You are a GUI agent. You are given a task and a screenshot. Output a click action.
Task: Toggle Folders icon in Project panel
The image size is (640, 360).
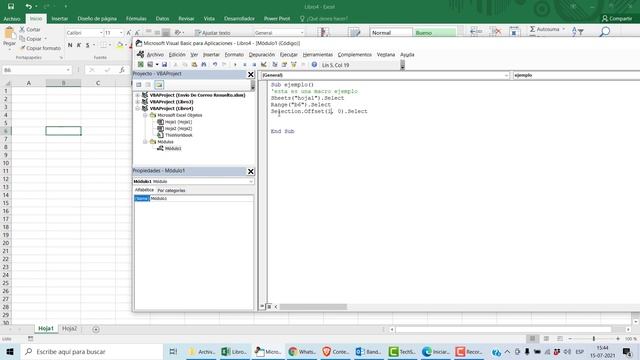point(159,84)
